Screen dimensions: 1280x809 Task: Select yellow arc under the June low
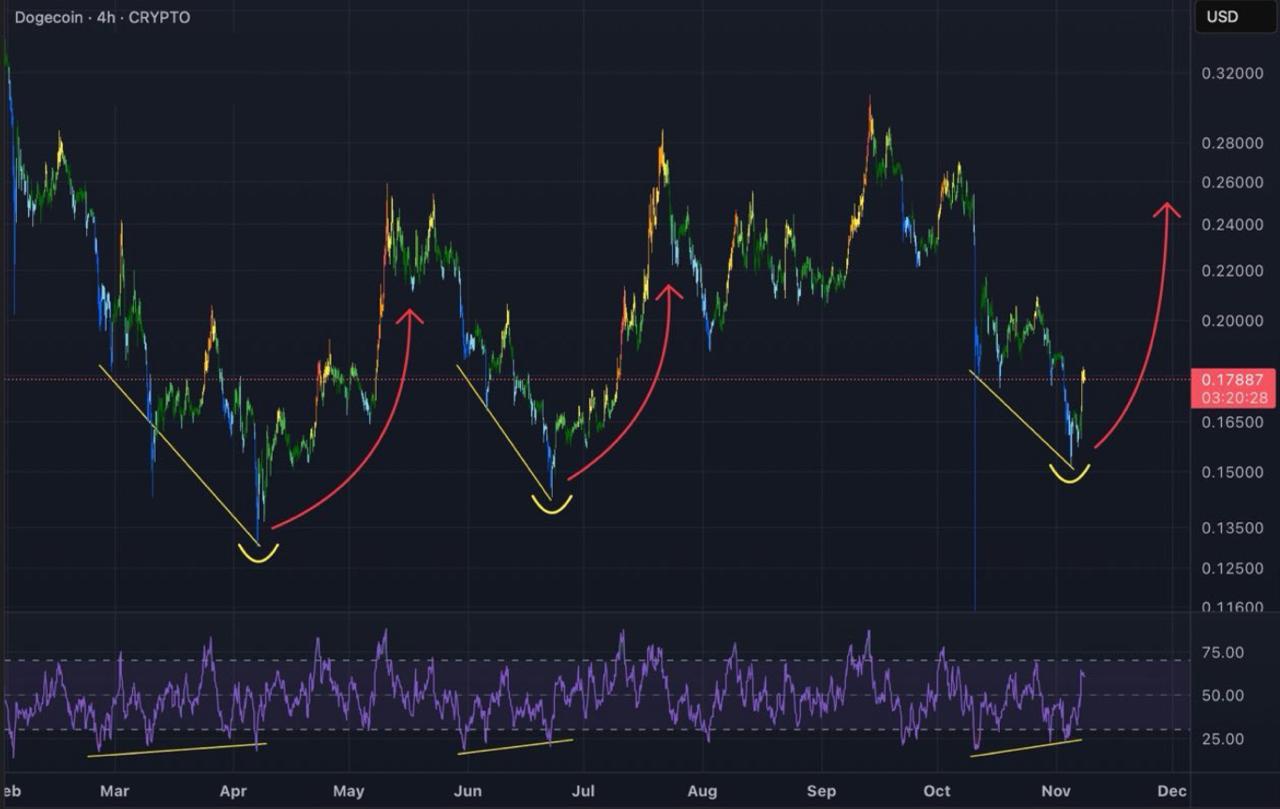551,505
